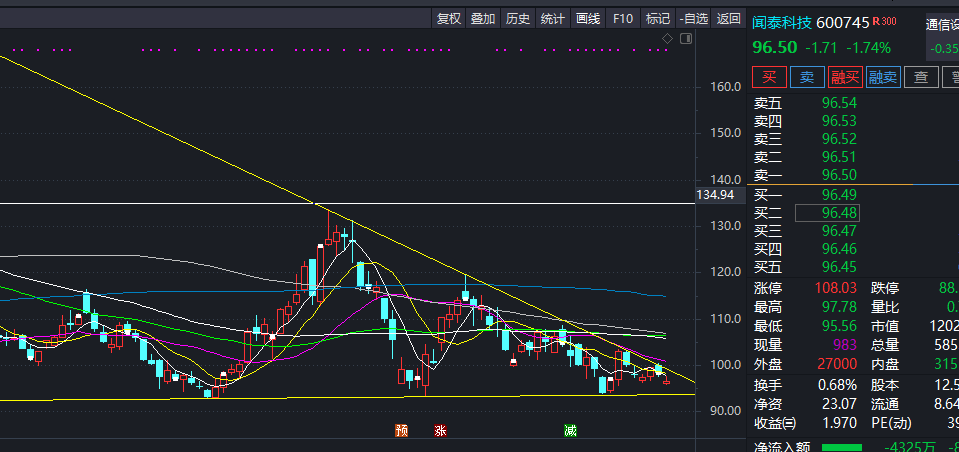Image resolution: width=959 pixels, height=452 pixels.
Task: Open the 叠加 overlay option
Action: (x=483, y=19)
